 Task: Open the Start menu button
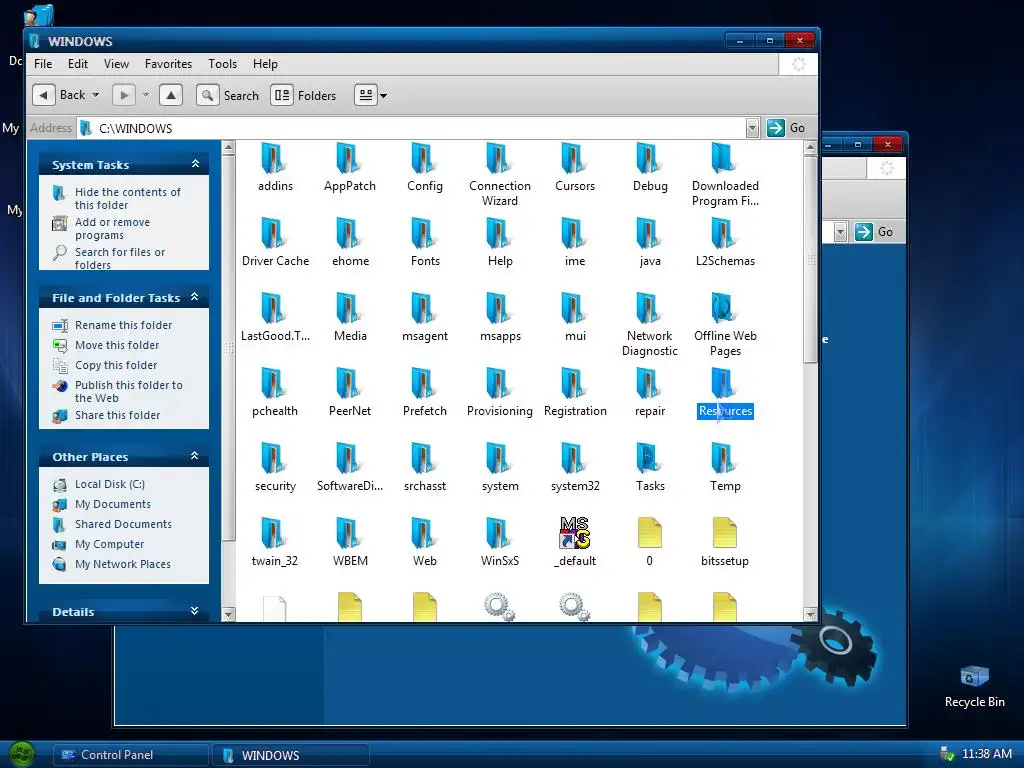coord(22,755)
